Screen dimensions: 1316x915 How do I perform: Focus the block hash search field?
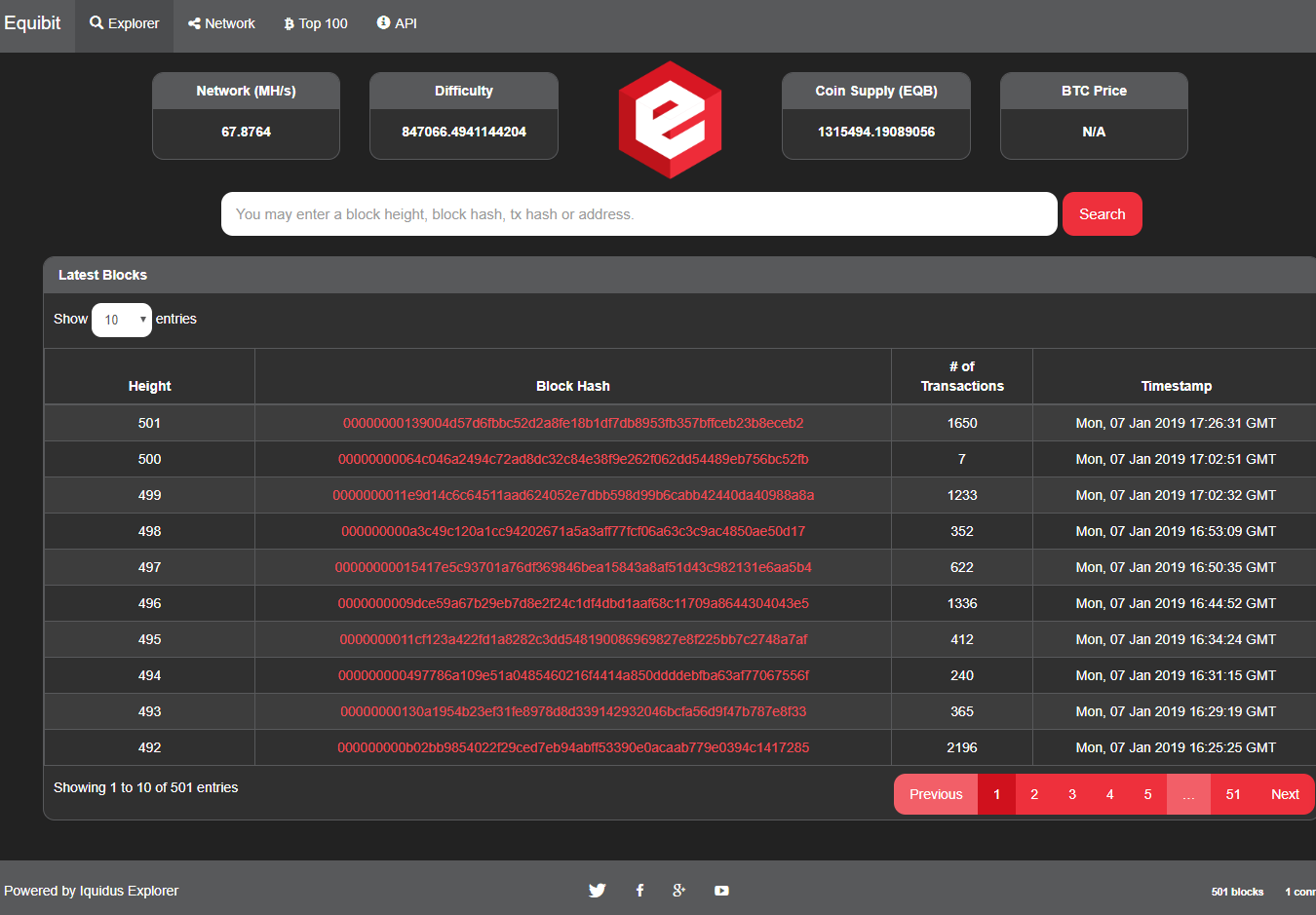point(639,214)
